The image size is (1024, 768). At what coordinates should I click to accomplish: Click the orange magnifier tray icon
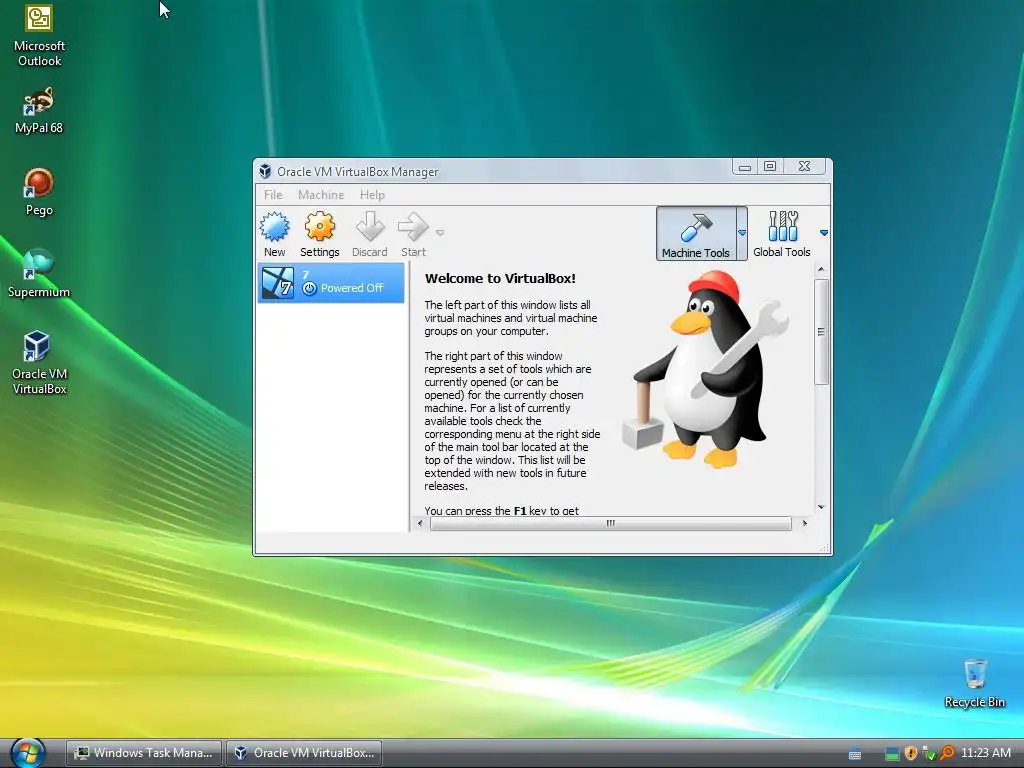pyautogui.click(x=947, y=753)
